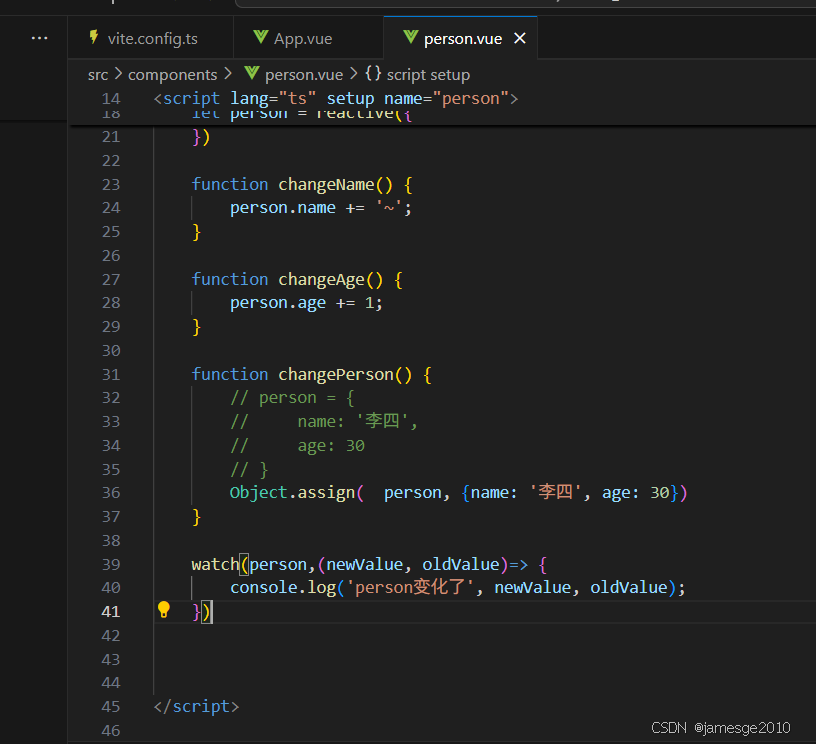
Task: Click line number 23 in gutter
Action: coord(111,185)
